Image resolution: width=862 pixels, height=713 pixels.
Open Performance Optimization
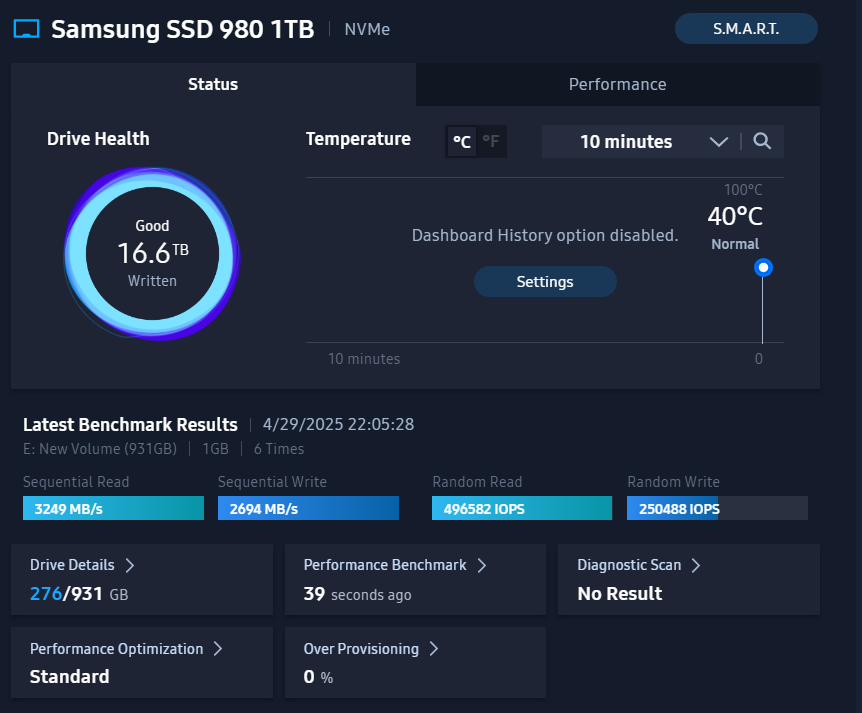[142, 662]
